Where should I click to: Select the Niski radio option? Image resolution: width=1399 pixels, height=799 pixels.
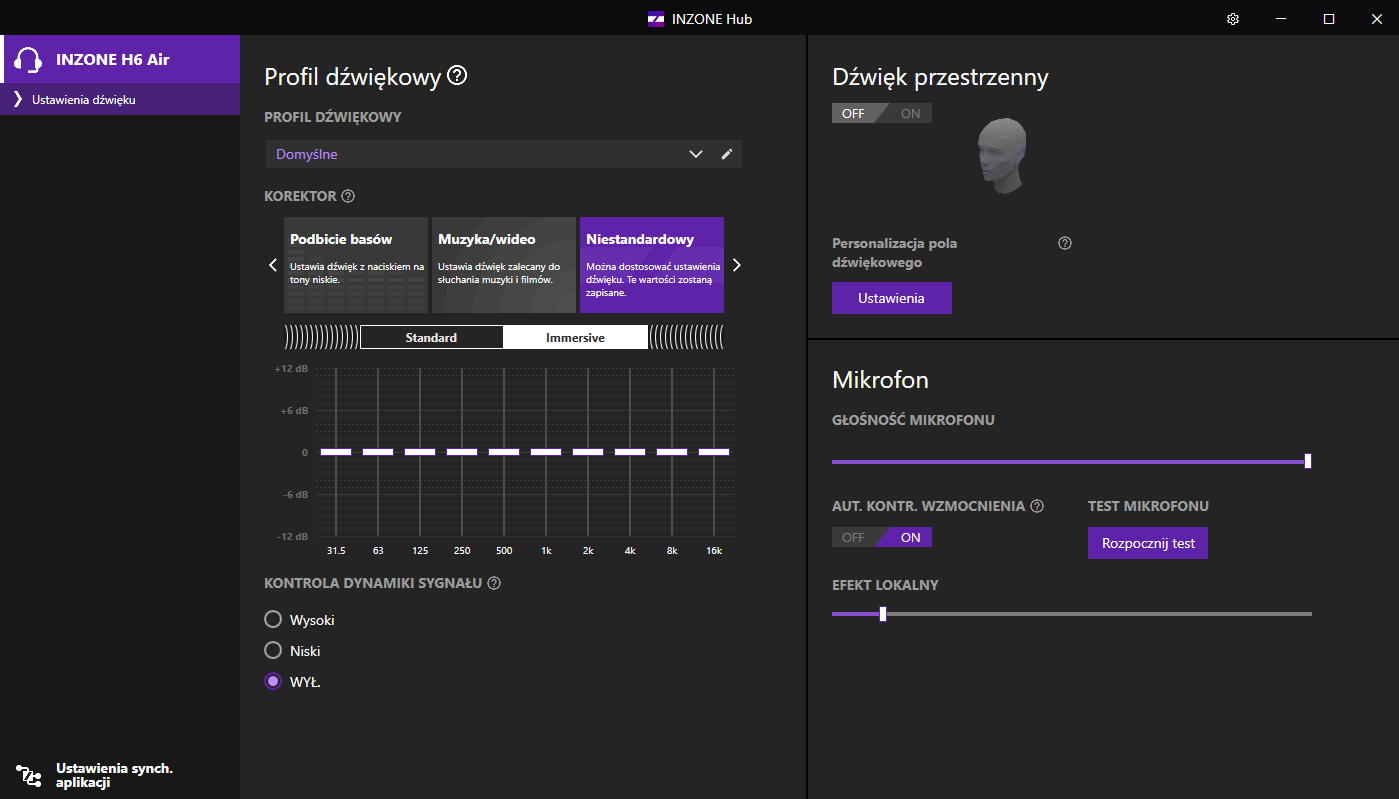273,651
